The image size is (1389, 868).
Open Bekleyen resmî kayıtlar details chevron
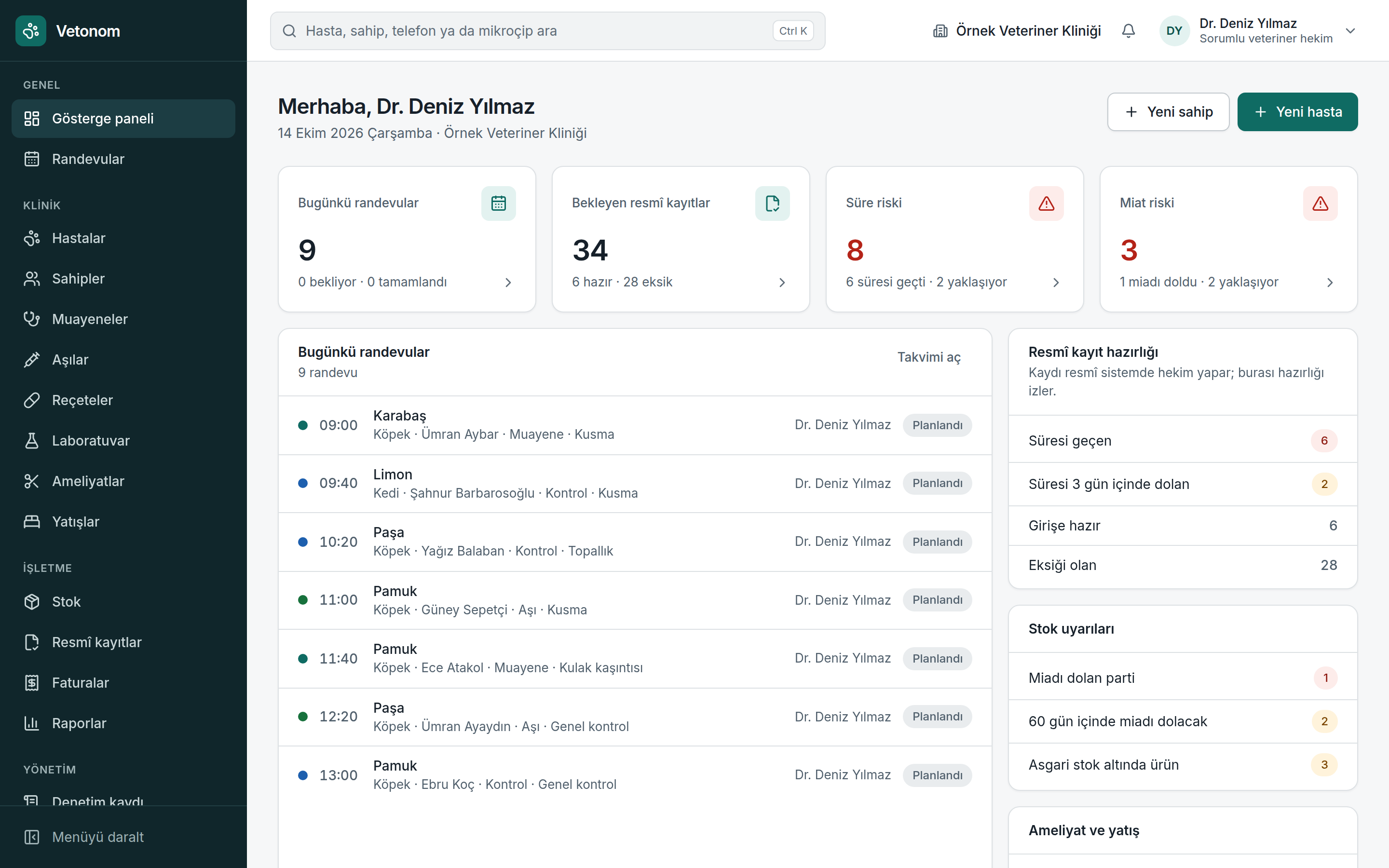[782, 283]
